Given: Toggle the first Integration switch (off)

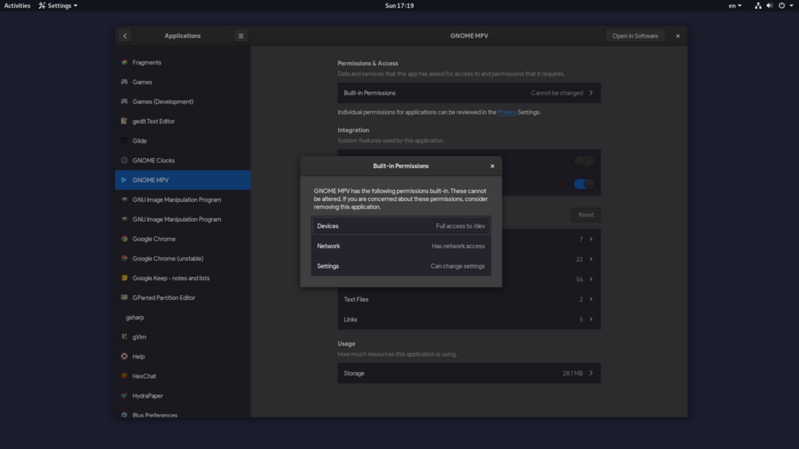Looking at the screenshot, I should point(584,161).
